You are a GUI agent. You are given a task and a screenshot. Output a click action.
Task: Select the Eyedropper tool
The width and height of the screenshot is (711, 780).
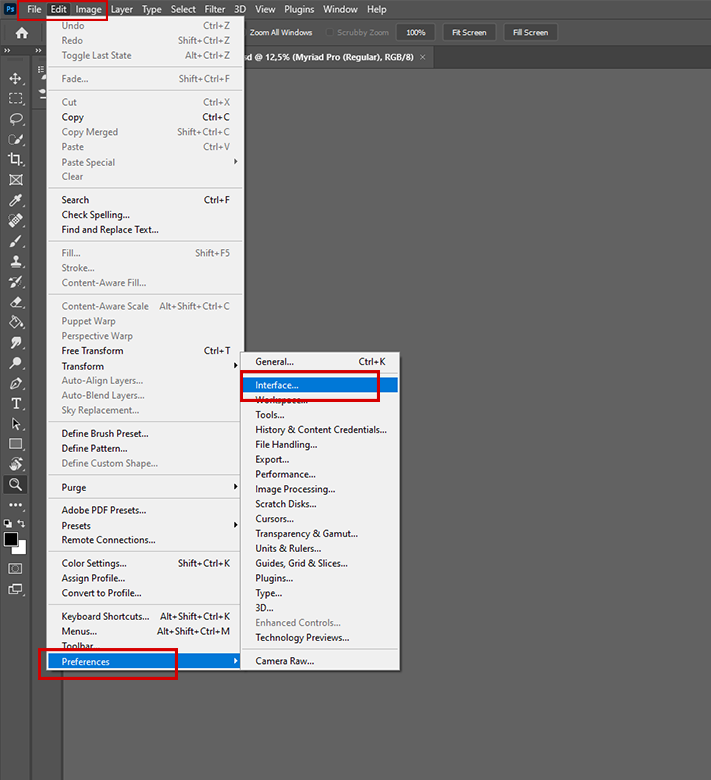click(x=15, y=200)
